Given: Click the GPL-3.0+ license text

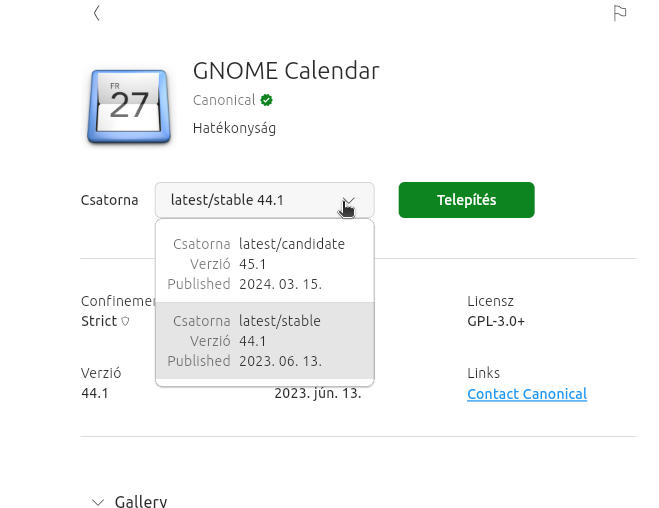Looking at the screenshot, I should (x=496, y=321).
